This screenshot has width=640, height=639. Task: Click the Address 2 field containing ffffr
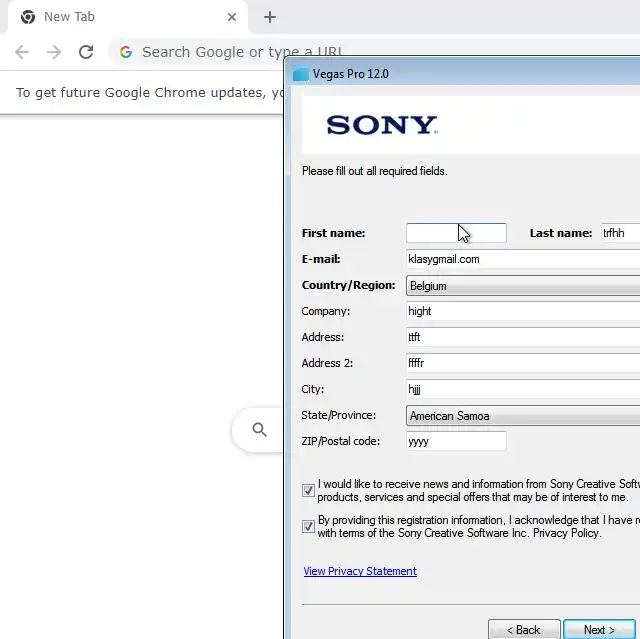tap(523, 363)
